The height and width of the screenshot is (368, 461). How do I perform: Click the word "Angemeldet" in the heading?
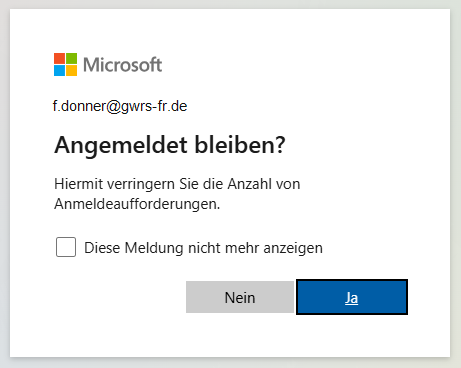(121, 145)
